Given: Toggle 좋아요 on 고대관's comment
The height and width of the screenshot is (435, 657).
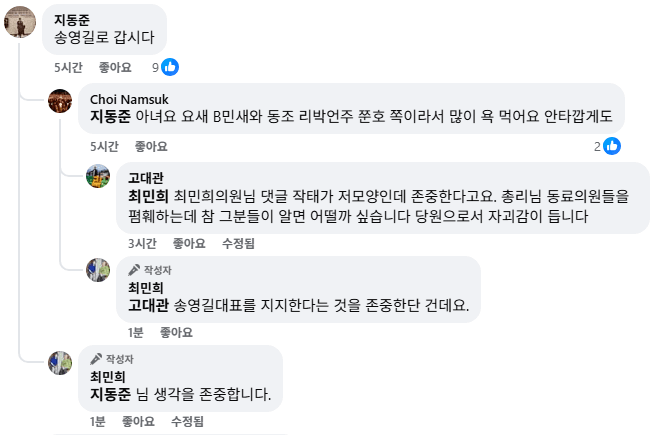Looking at the screenshot, I should 189,243.
